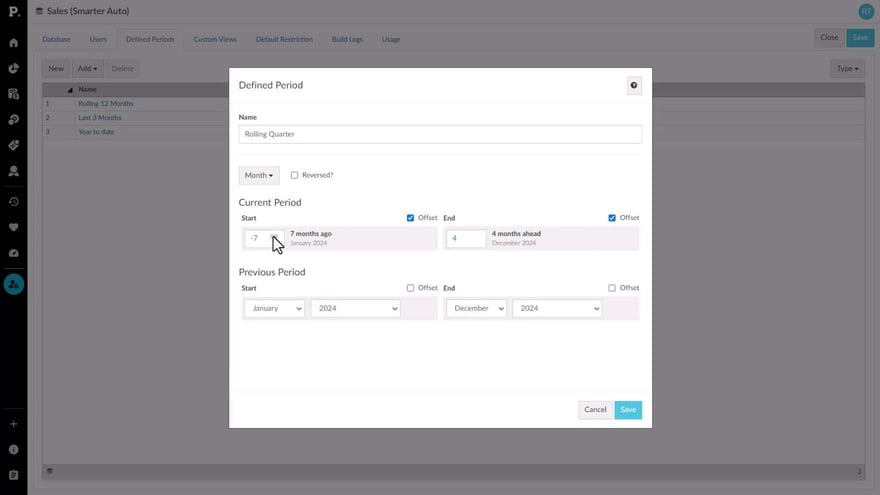Viewport: 880px width, 495px height.
Task: Enable Previous Period Start Offset checkbox
Action: tap(410, 288)
